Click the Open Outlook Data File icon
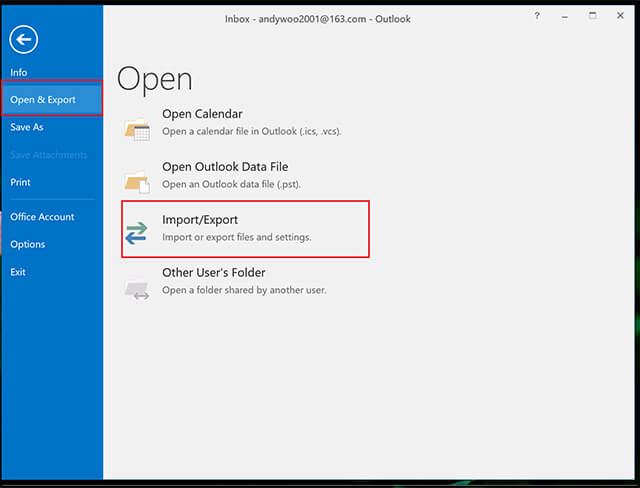Screen dimensions: 640x488 pyautogui.click(x=138, y=182)
